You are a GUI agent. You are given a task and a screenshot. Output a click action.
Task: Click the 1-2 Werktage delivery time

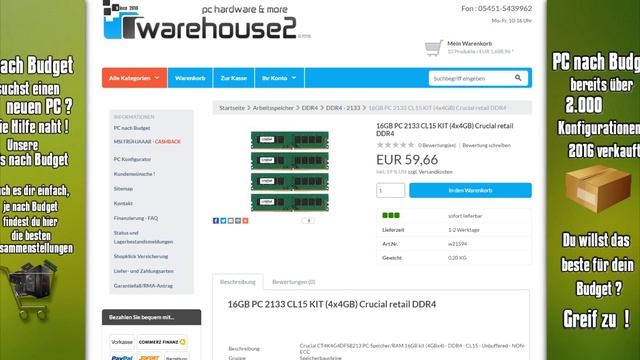(464, 230)
